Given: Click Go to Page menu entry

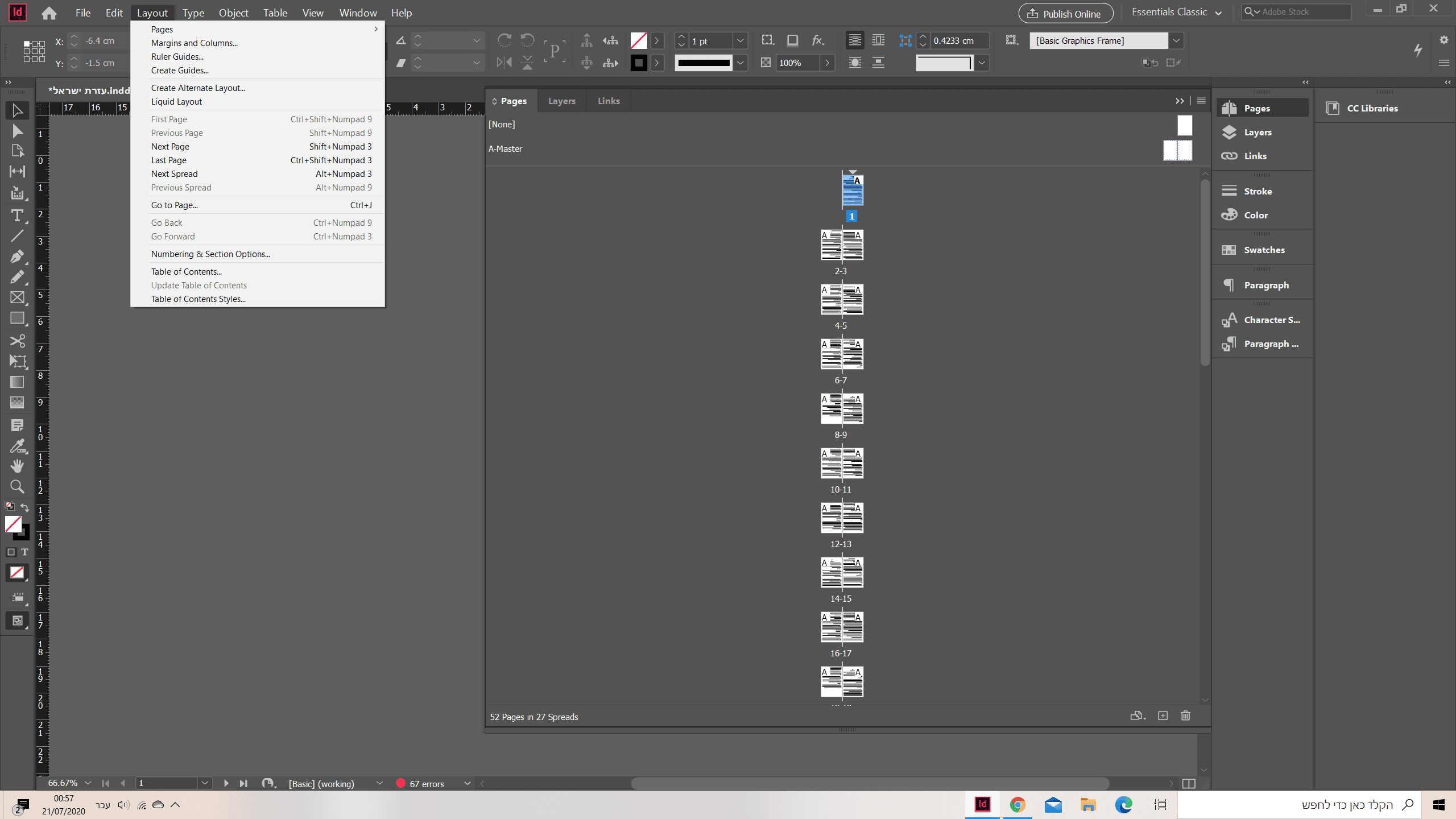Looking at the screenshot, I should [x=175, y=205].
